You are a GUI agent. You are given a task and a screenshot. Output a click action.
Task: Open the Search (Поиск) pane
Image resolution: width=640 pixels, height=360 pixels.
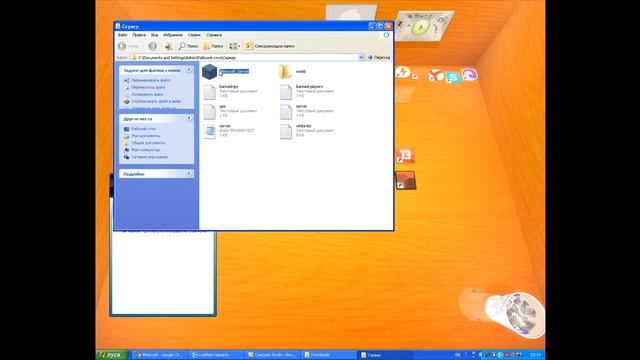pyautogui.click(x=189, y=46)
